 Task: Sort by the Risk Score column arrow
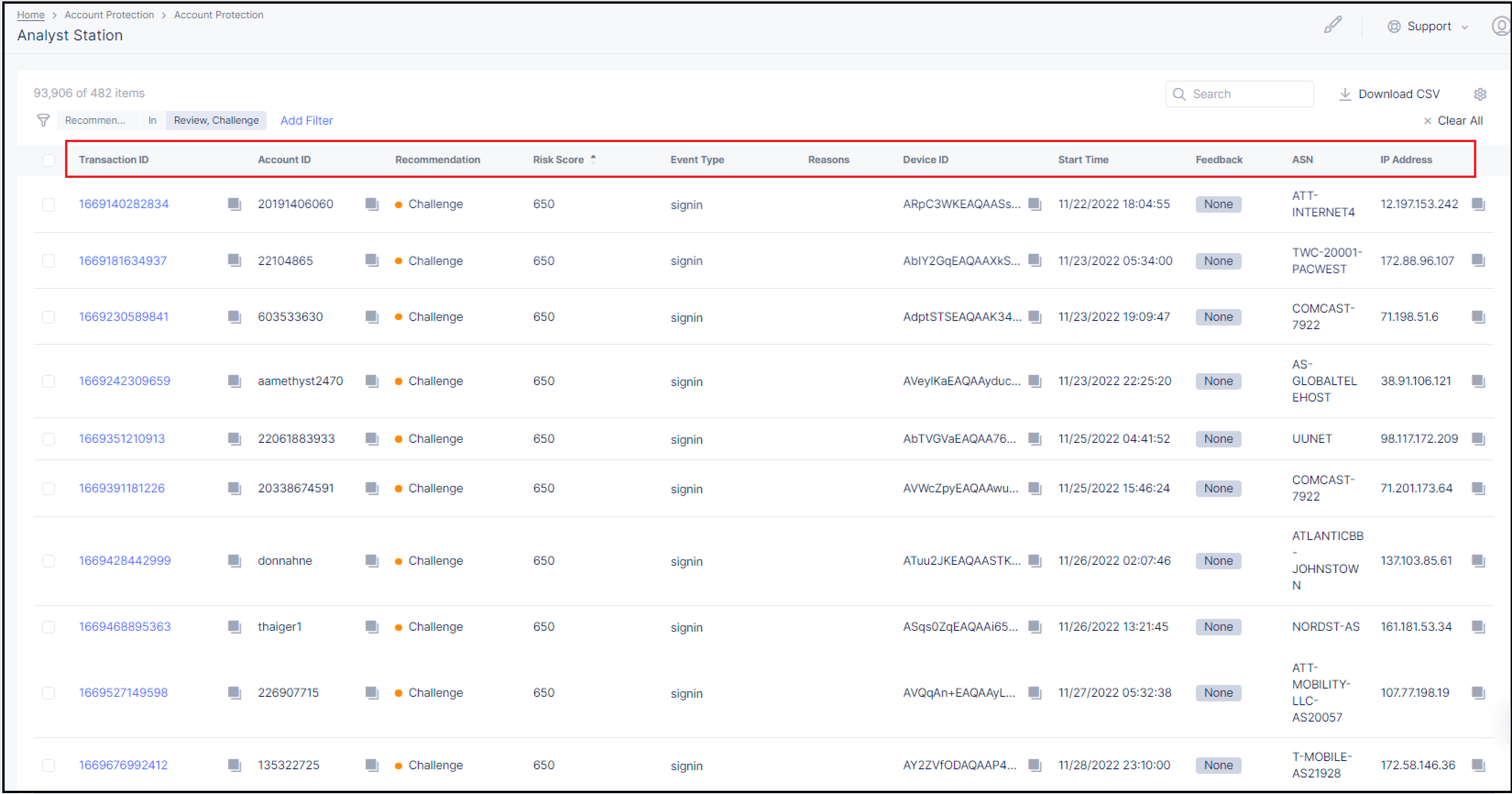click(x=593, y=159)
